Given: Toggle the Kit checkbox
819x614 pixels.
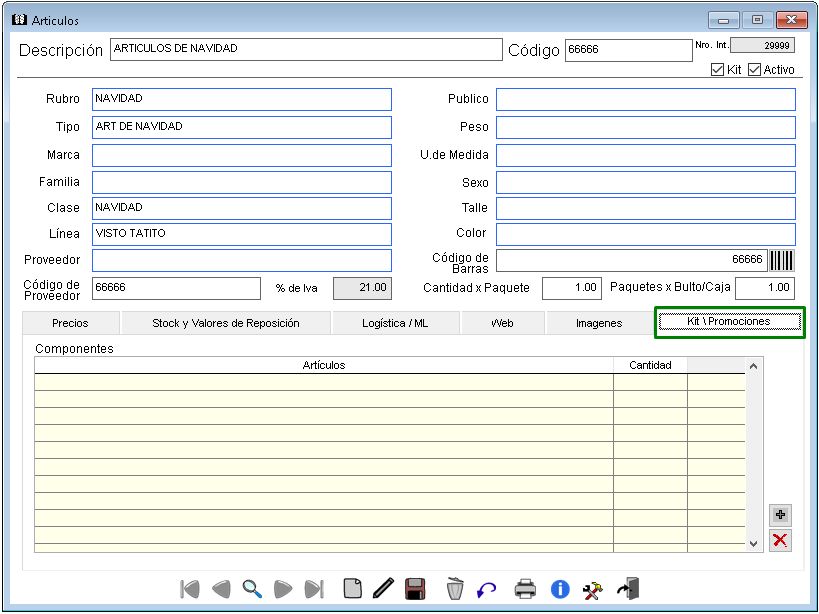Looking at the screenshot, I should [717, 70].
